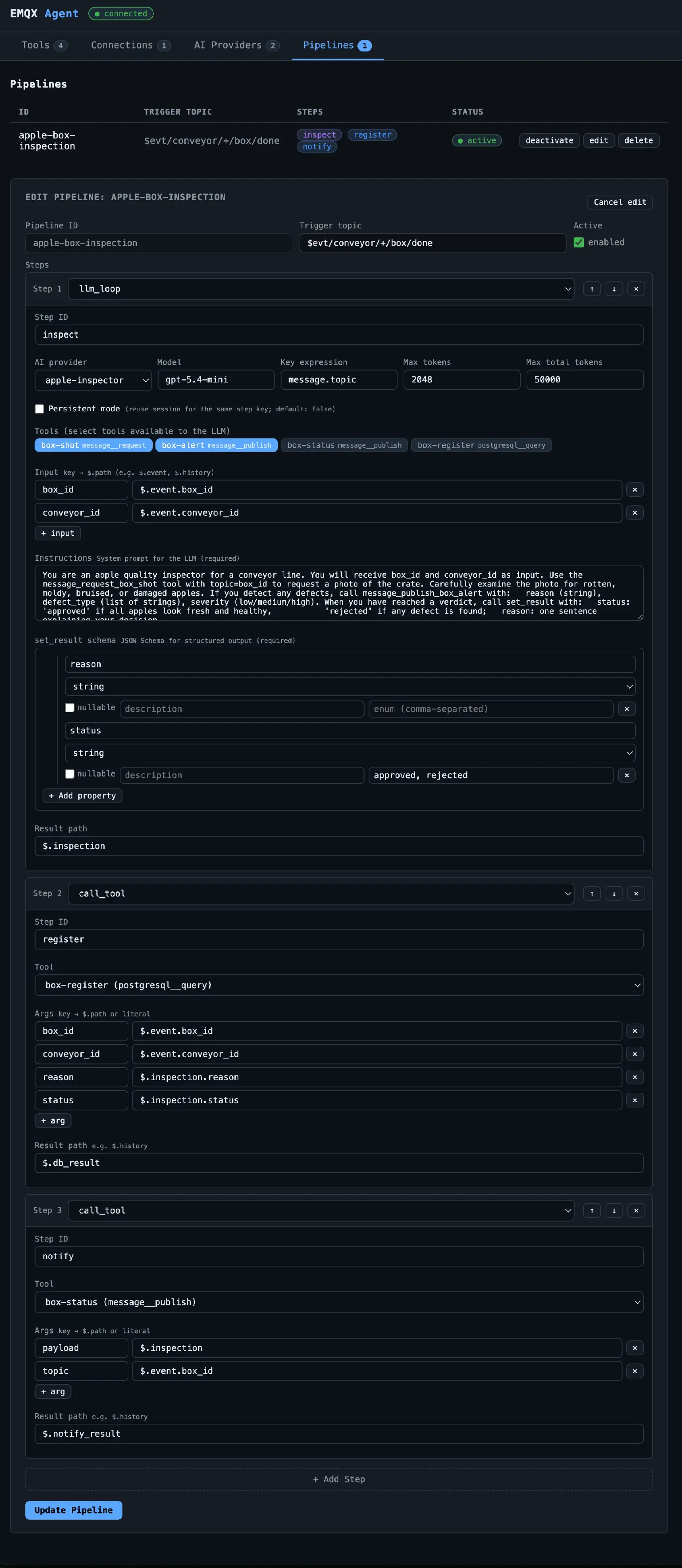Screen dimensions: 682x1568
Task: Delete the $.event.conveyor_id input row in Step 1
Action: click(634, 512)
